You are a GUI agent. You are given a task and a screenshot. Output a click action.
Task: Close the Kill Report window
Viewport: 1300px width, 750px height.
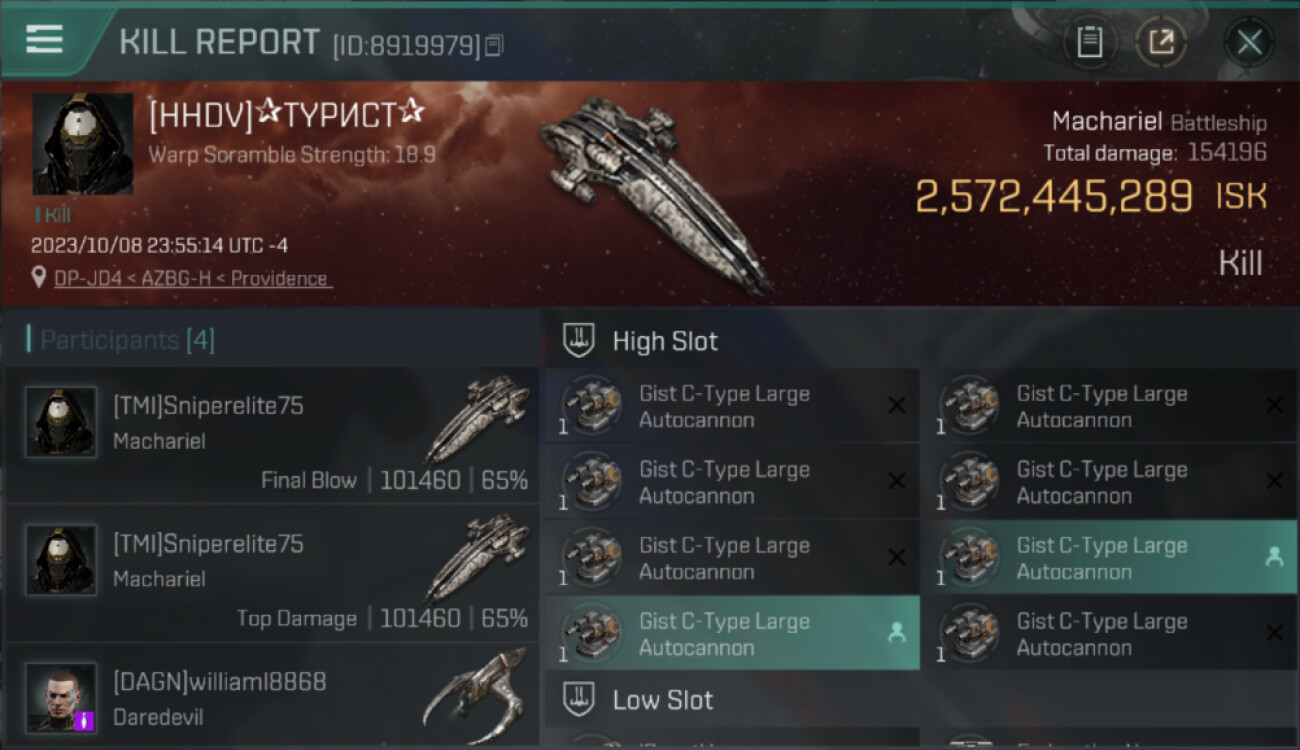pyautogui.click(x=1248, y=42)
